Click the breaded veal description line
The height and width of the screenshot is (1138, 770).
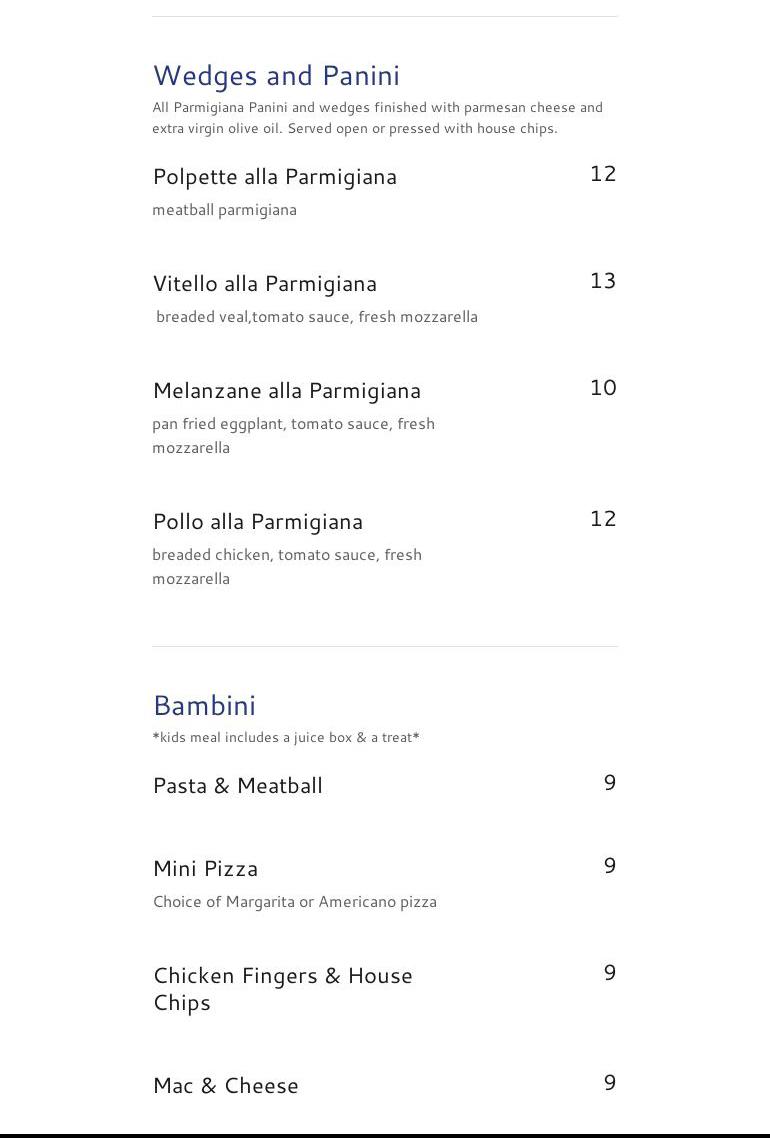pyautogui.click(x=317, y=317)
